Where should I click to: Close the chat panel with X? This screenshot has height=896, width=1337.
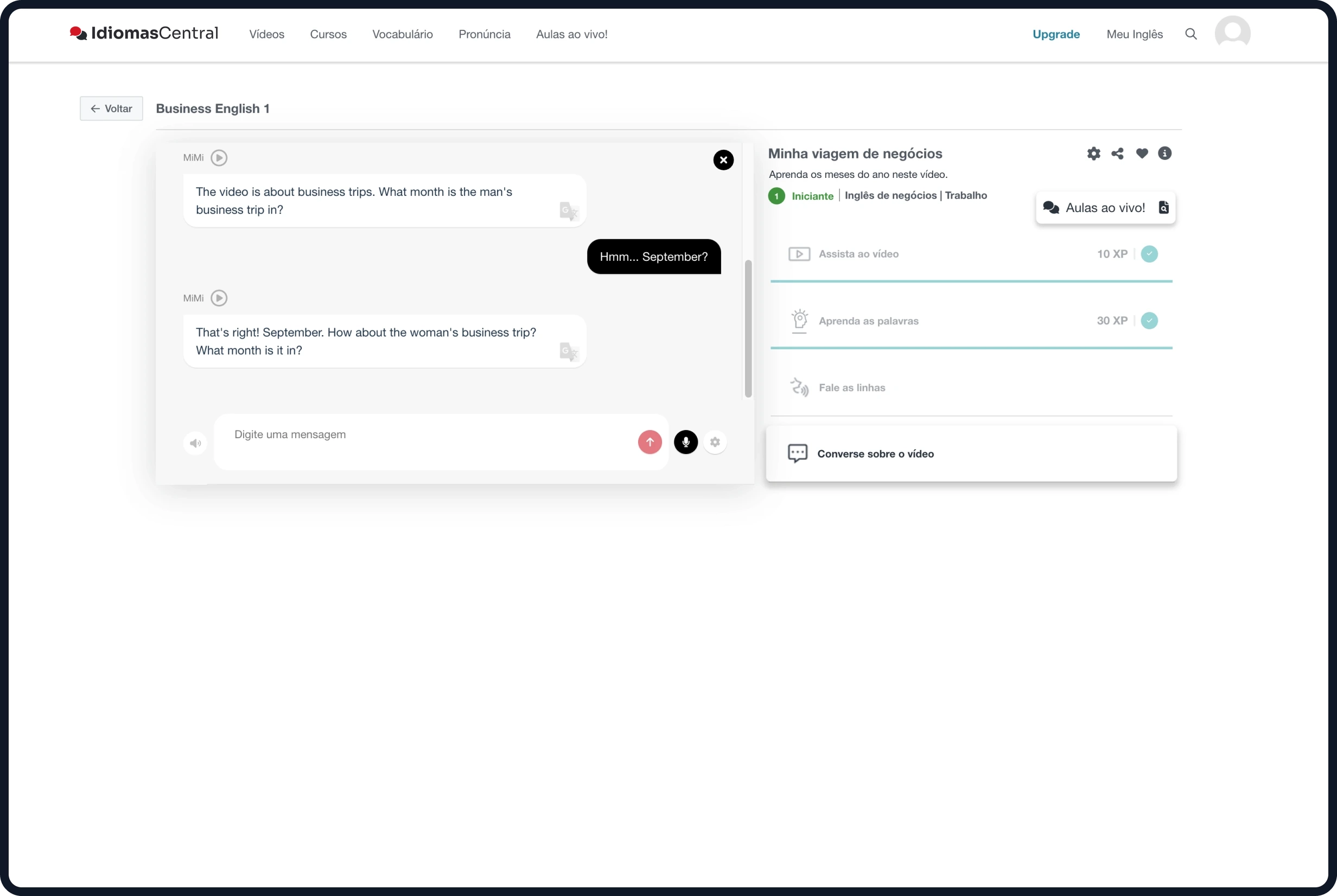coord(723,160)
